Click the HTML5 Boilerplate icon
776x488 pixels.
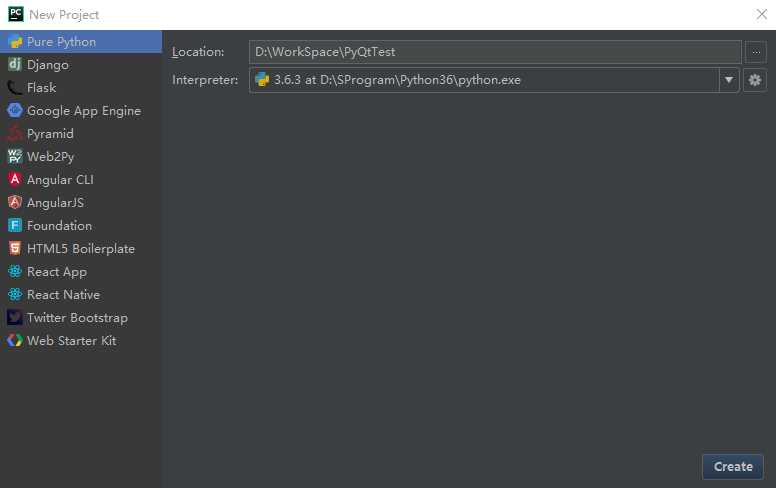click(x=15, y=248)
